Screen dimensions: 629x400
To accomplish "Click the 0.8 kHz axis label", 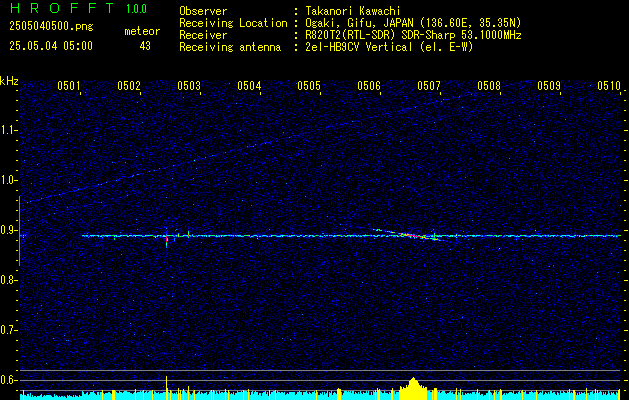I will [9, 280].
